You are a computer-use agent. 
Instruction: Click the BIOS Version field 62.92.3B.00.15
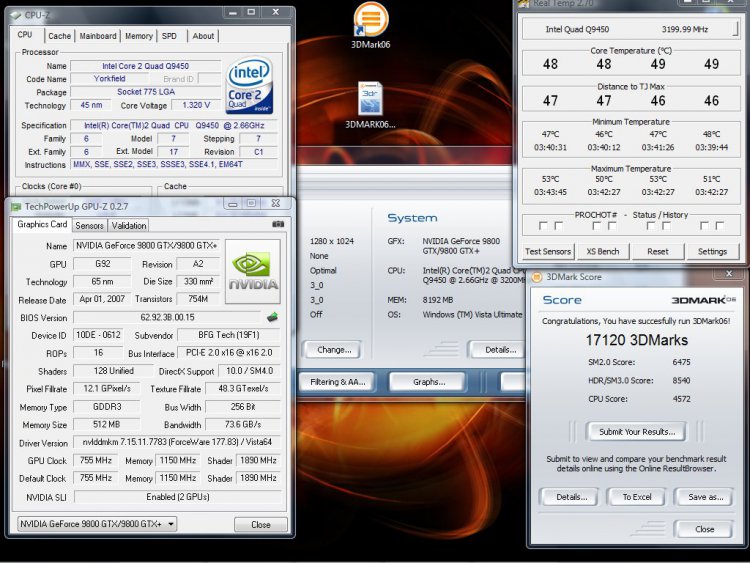coord(167,317)
